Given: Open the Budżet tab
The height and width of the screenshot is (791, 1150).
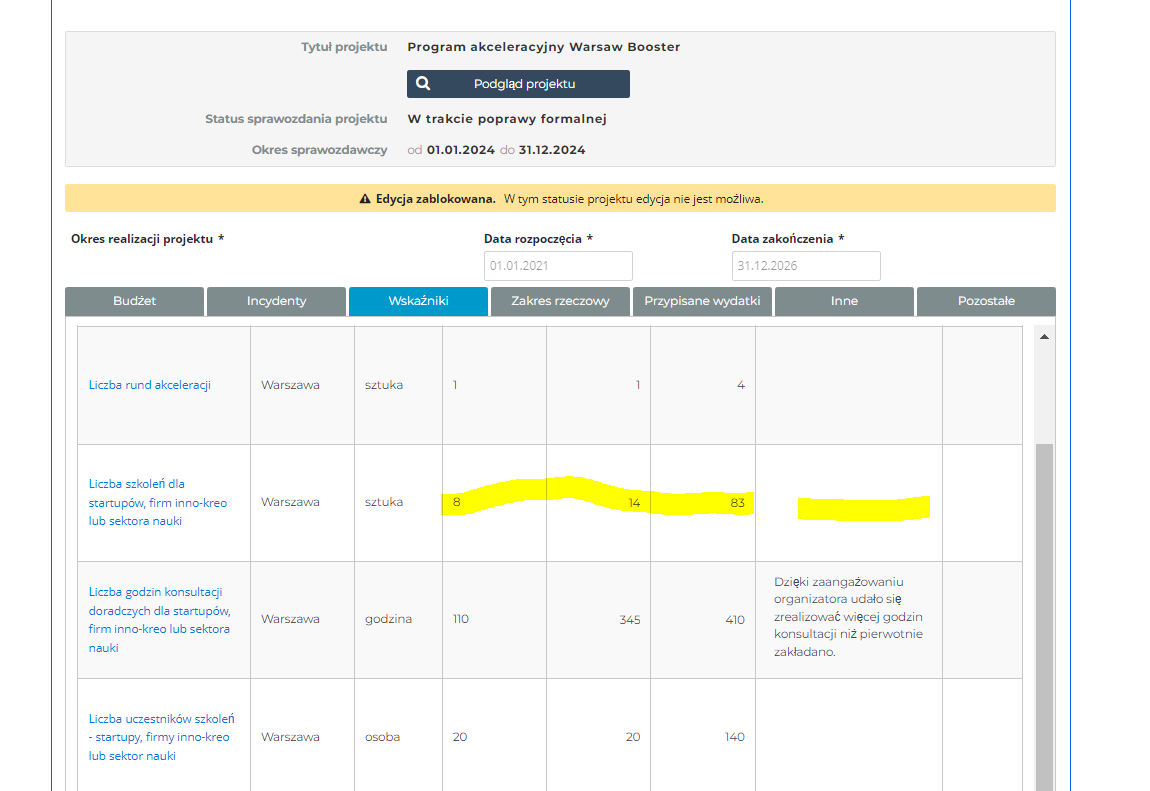Looking at the screenshot, I should click(x=134, y=301).
